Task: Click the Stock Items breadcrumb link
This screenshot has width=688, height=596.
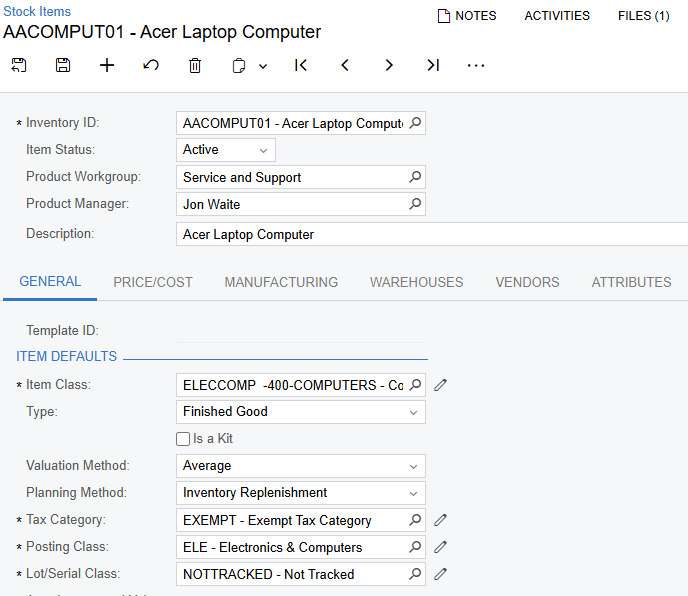Action: [x=37, y=11]
